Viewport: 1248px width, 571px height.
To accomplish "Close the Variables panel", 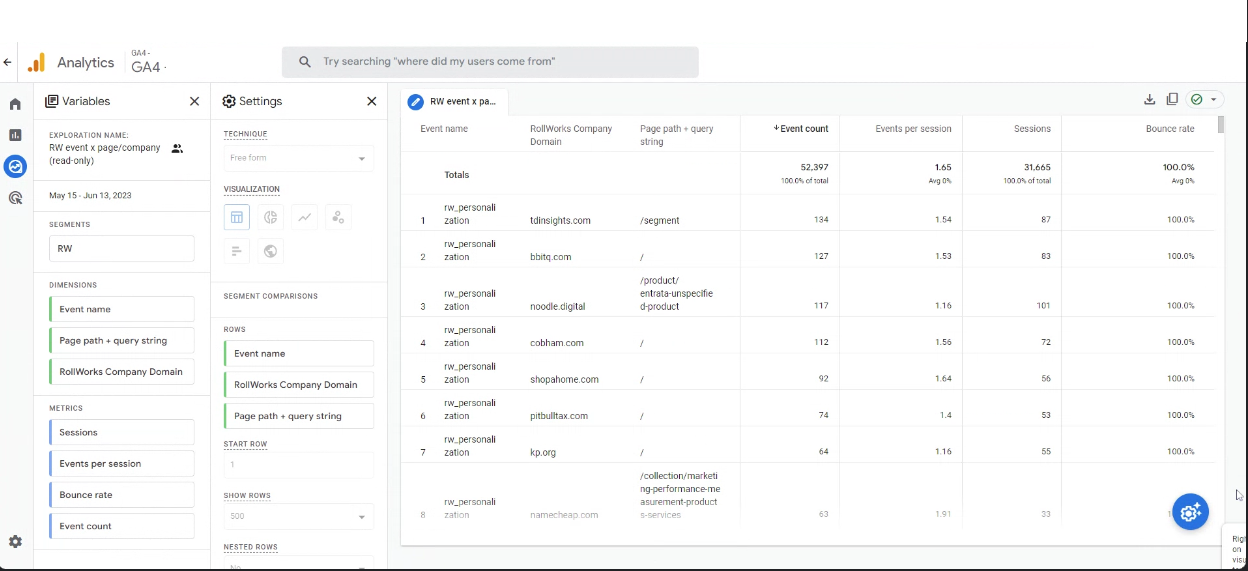I will [195, 101].
